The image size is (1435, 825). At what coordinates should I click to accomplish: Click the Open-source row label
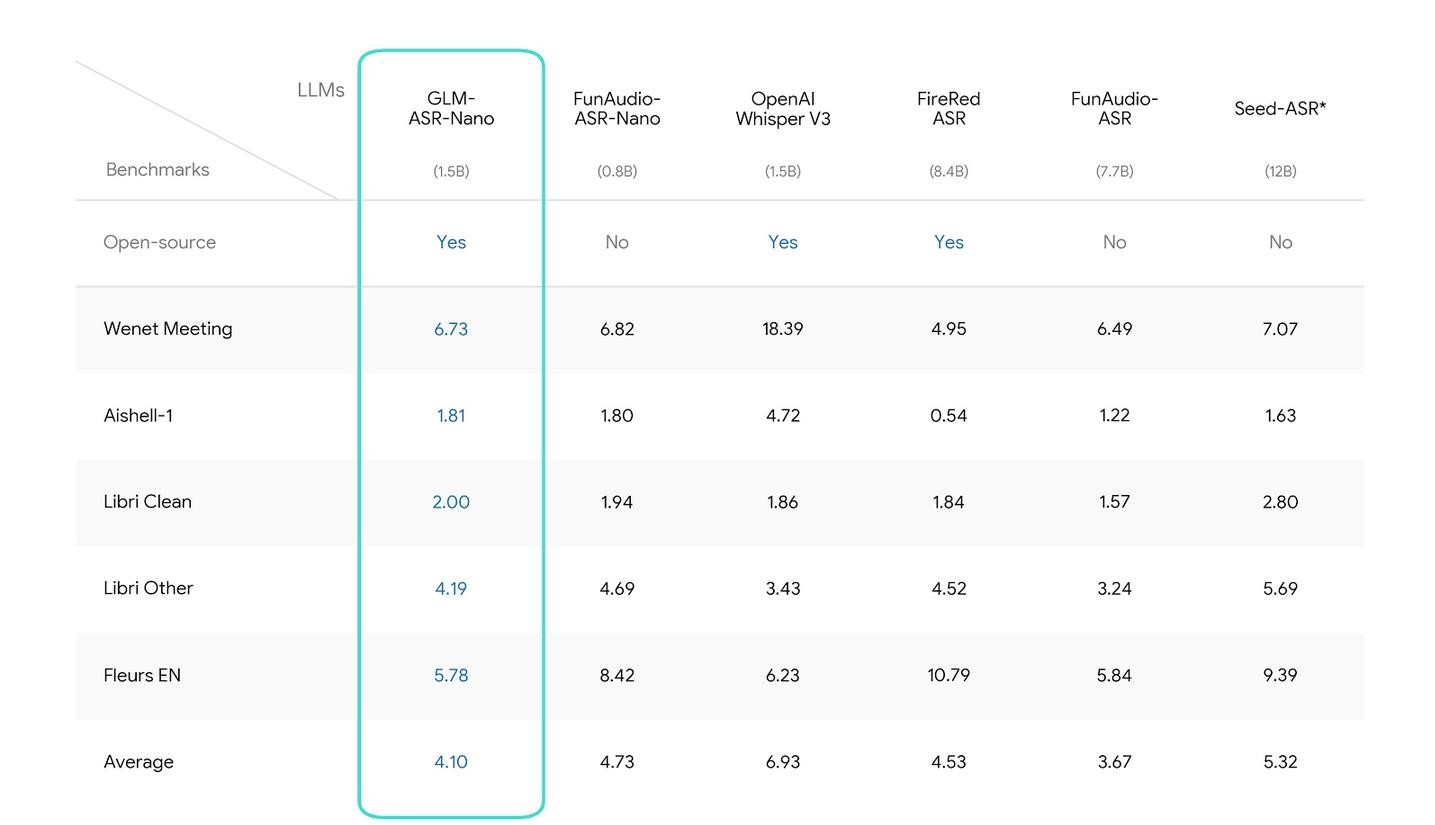coord(159,242)
